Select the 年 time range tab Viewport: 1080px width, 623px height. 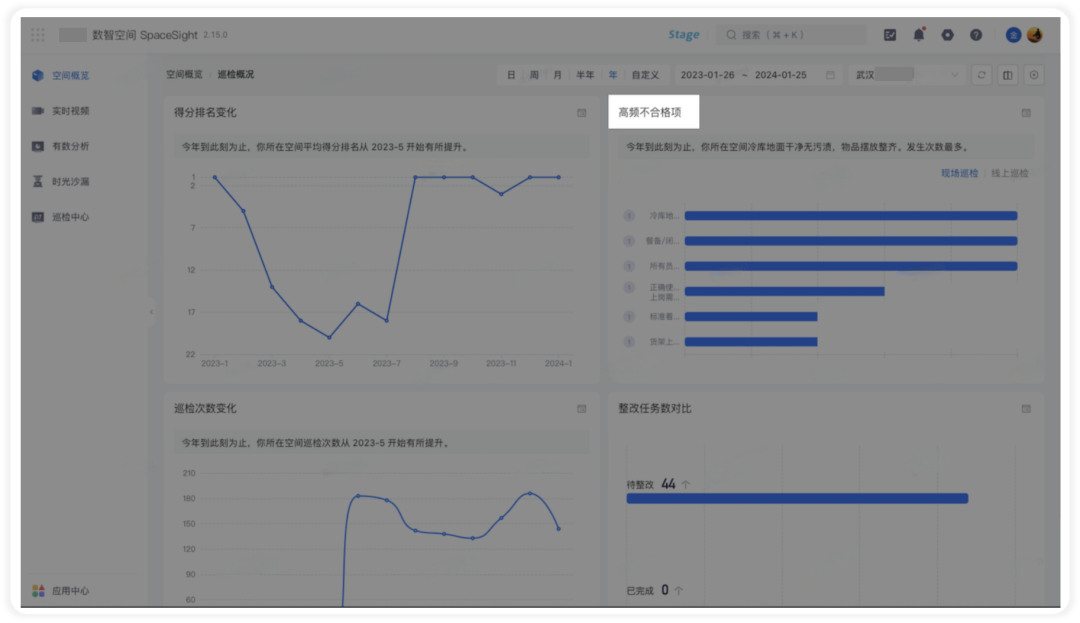612,75
